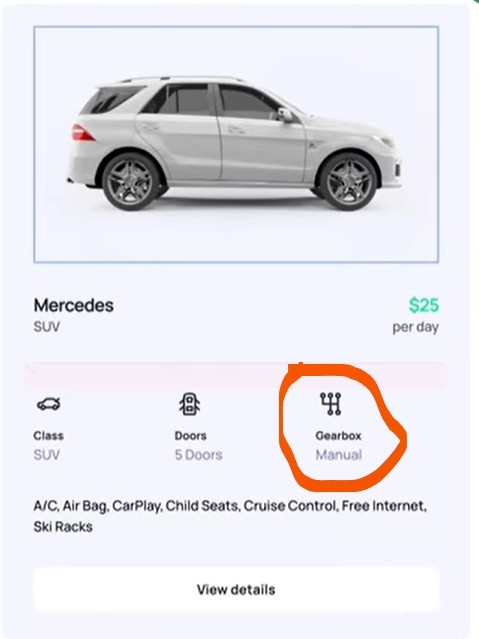Screen dimensions: 479x639
Task: Click the SUV class value under Class
Action: (46, 455)
